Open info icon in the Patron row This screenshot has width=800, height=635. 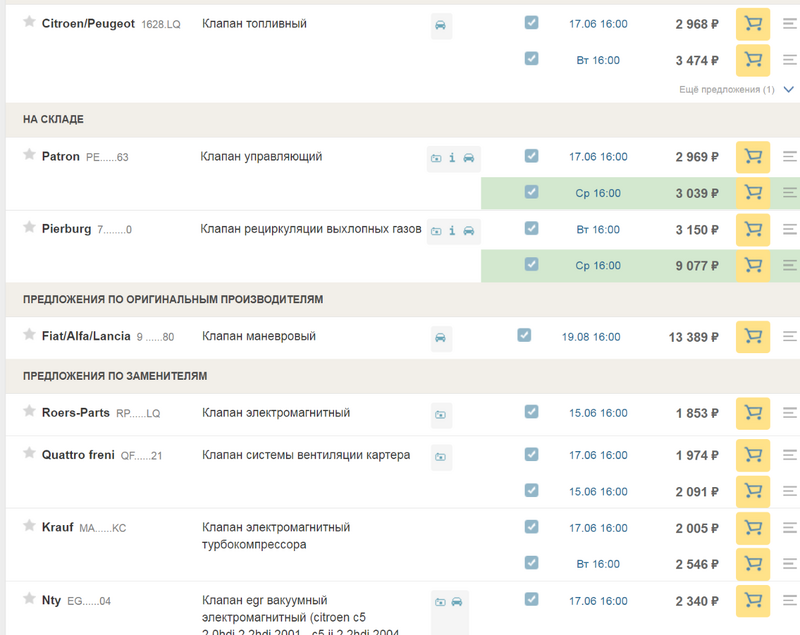point(452,158)
